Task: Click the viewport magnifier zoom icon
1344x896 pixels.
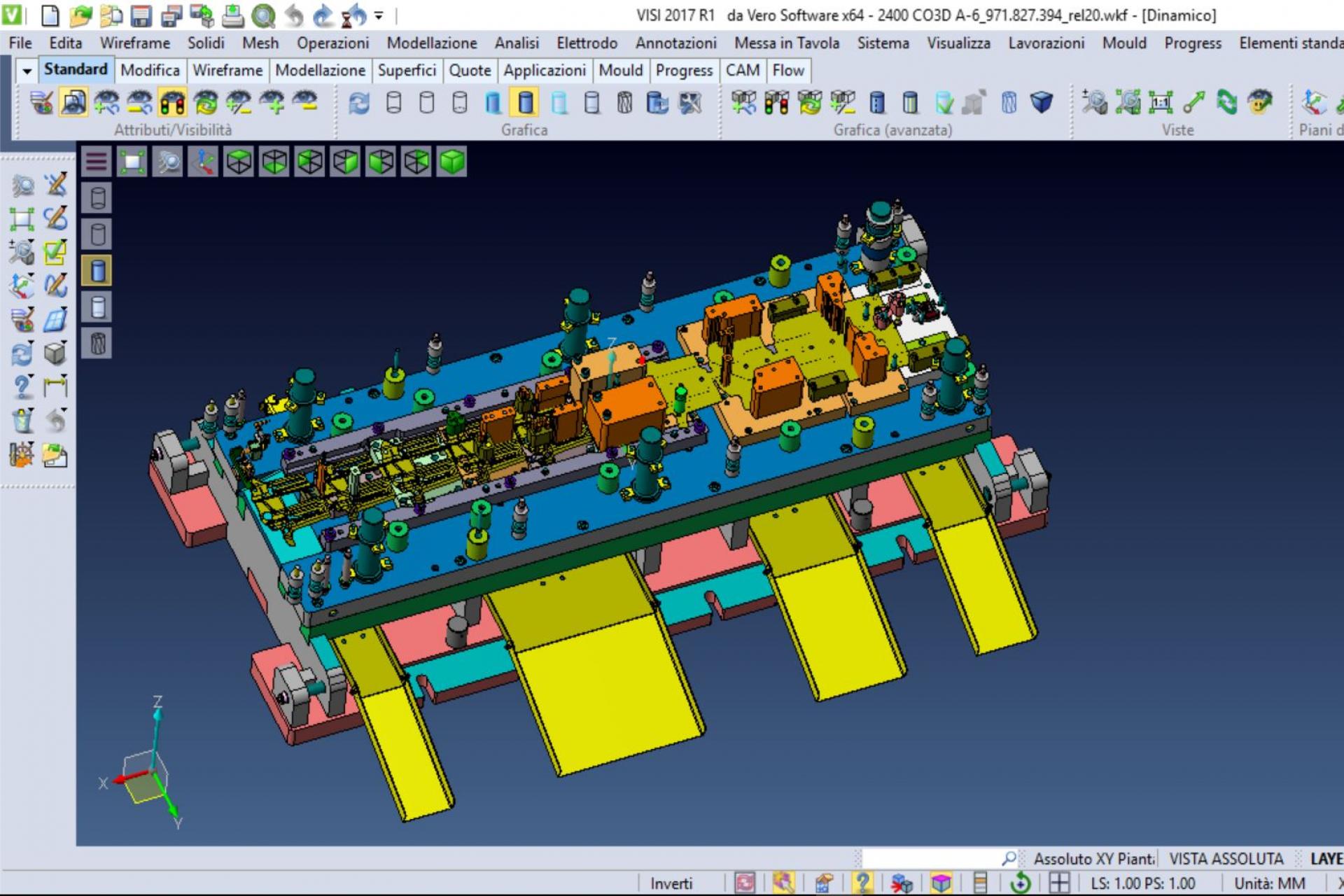Action: [x=167, y=162]
